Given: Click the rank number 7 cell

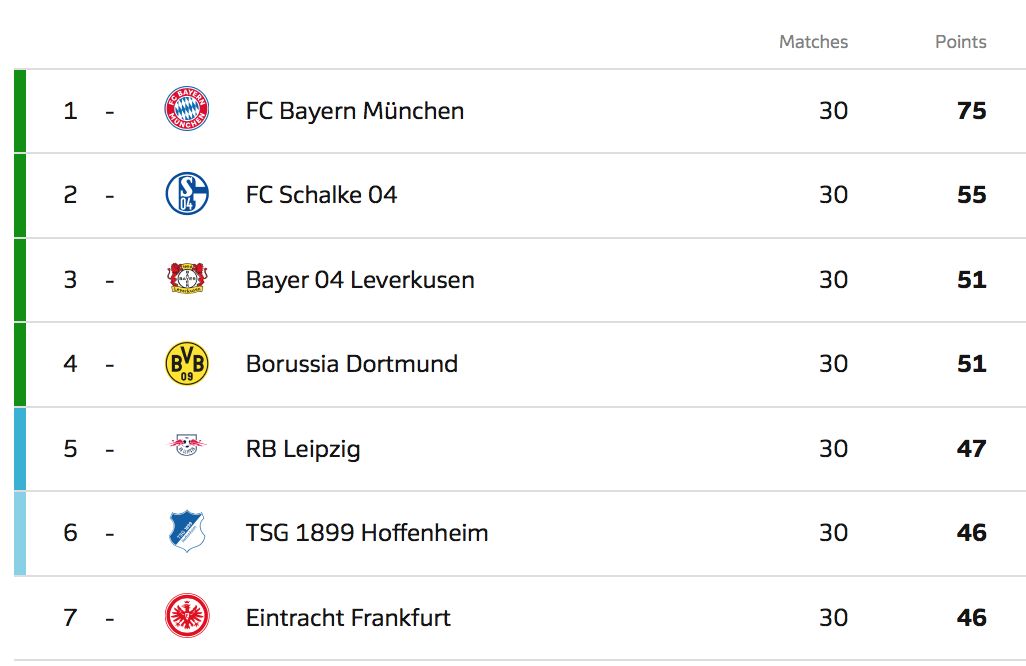Looking at the screenshot, I should coord(70,617).
